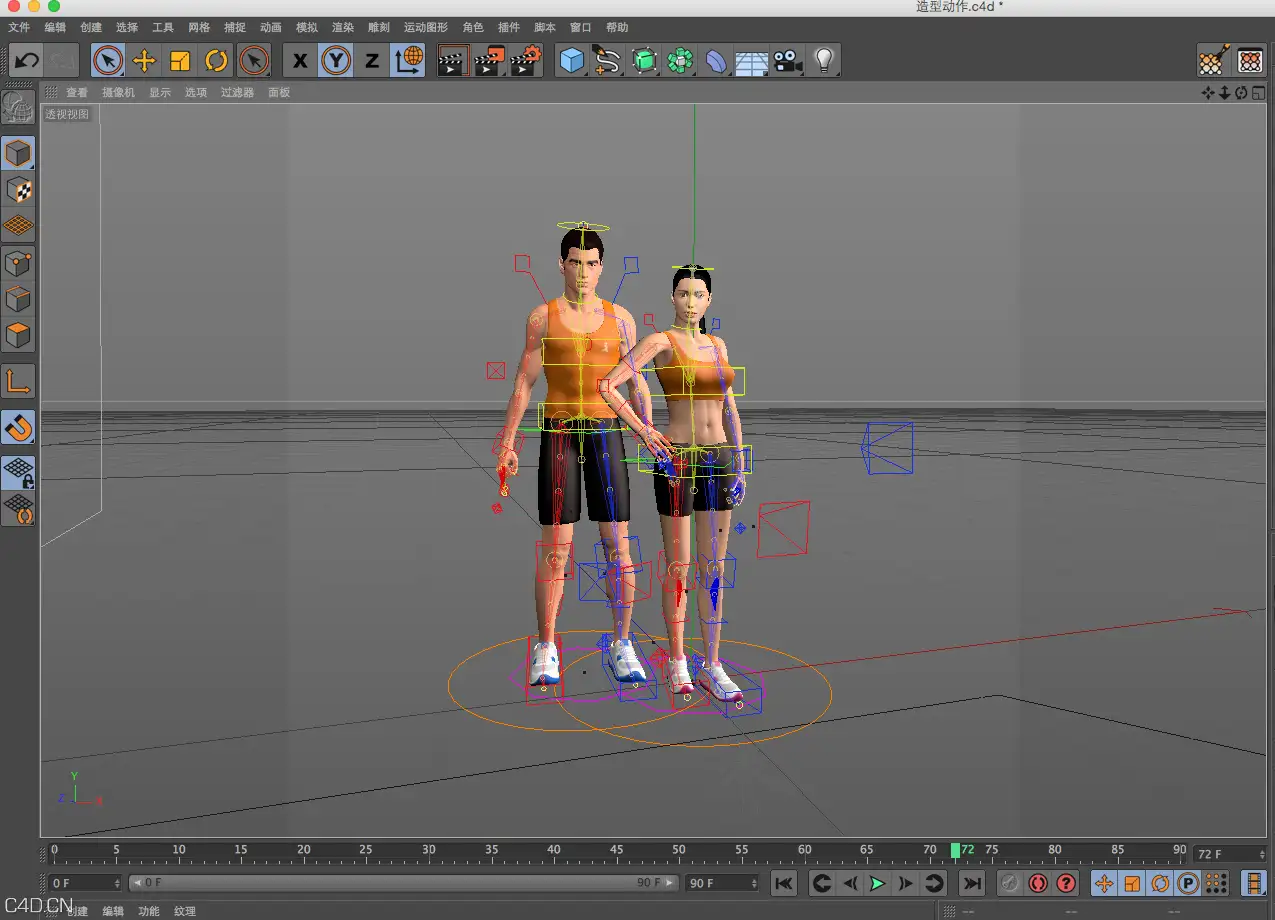The image size is (1275, 920).
Task: Open the subdivision surface generator icon
Action: [644, 61]
